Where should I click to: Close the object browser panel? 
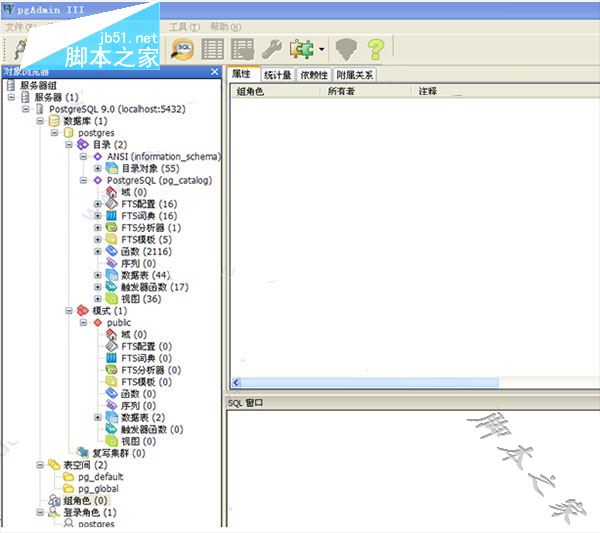click(x=215, y=72)
